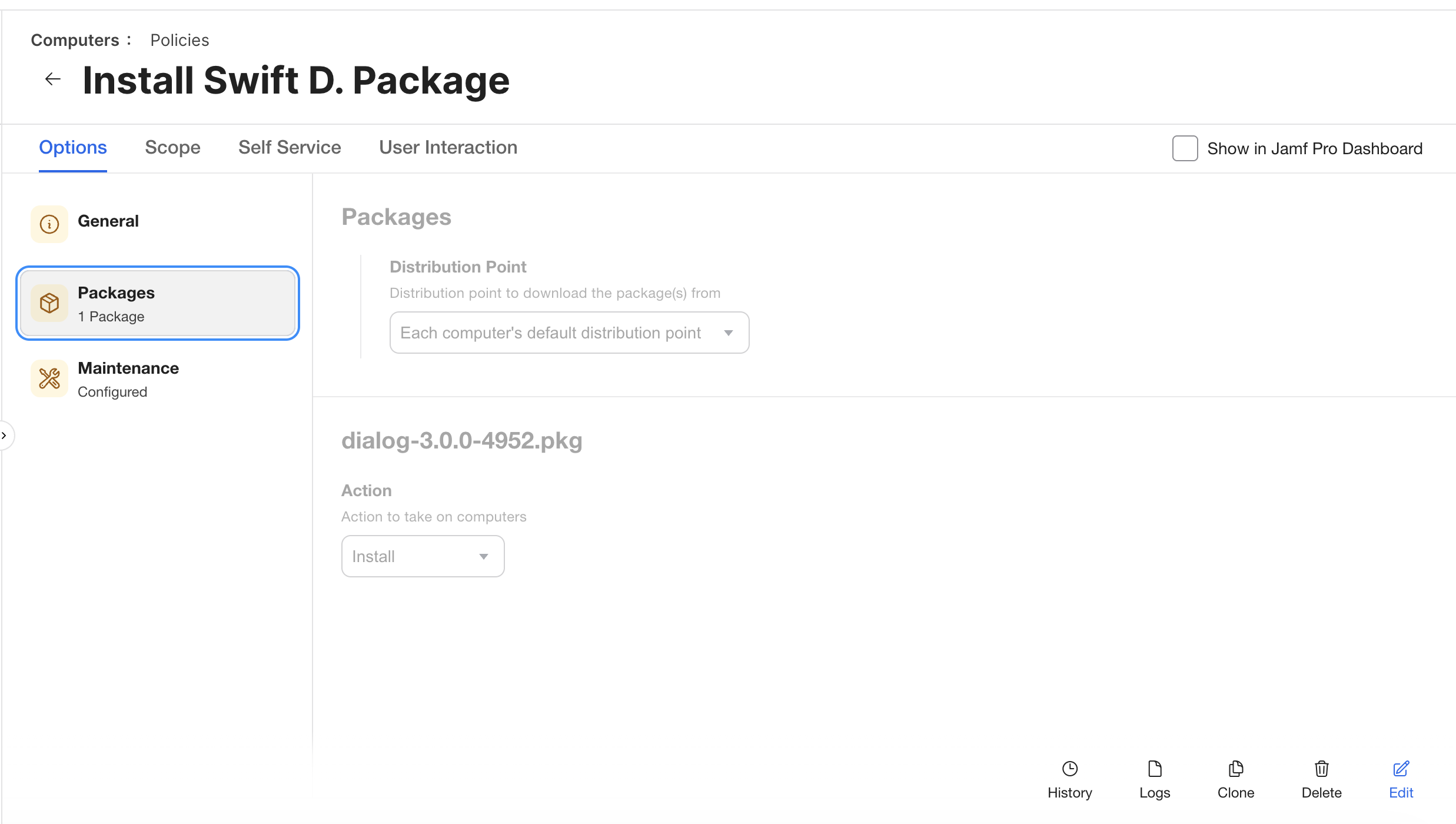The width and height of the screenshot is (1456, 824).
Task: Open the Action Install dropdown
Action: [x=423, y=556]
